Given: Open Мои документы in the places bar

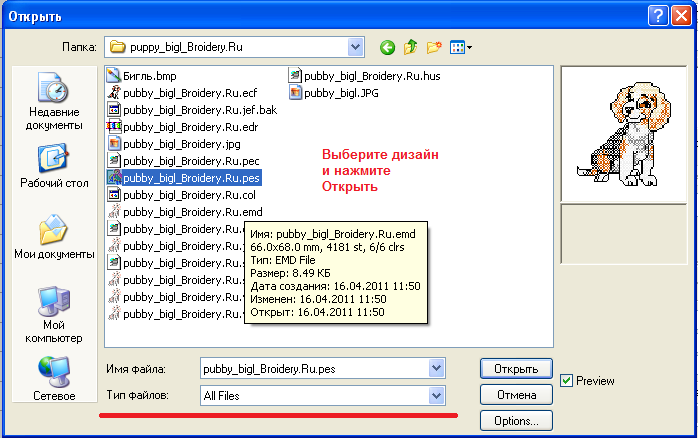Looking at the screenshot, I should pyautogui.click(x=54, y=237).
